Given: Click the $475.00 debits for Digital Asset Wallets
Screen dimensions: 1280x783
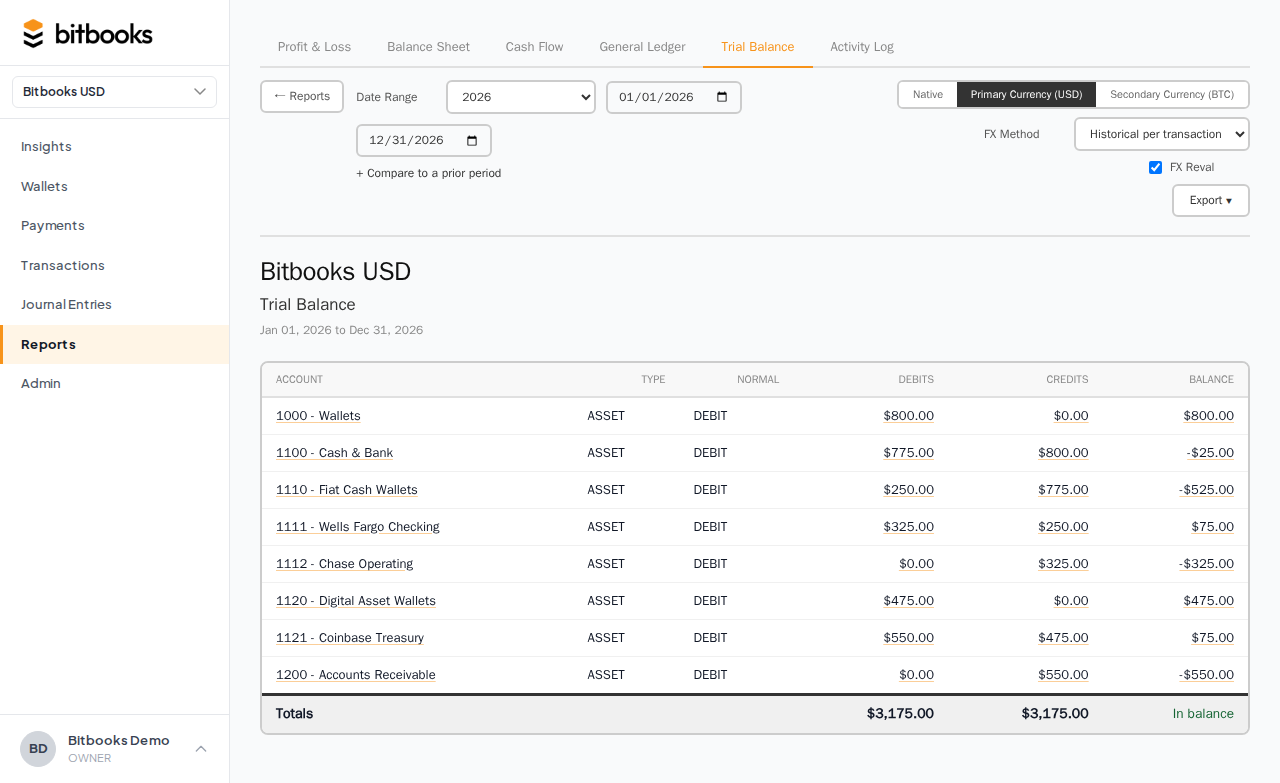Looking at the screenshot, I should [x=908, y=601].
